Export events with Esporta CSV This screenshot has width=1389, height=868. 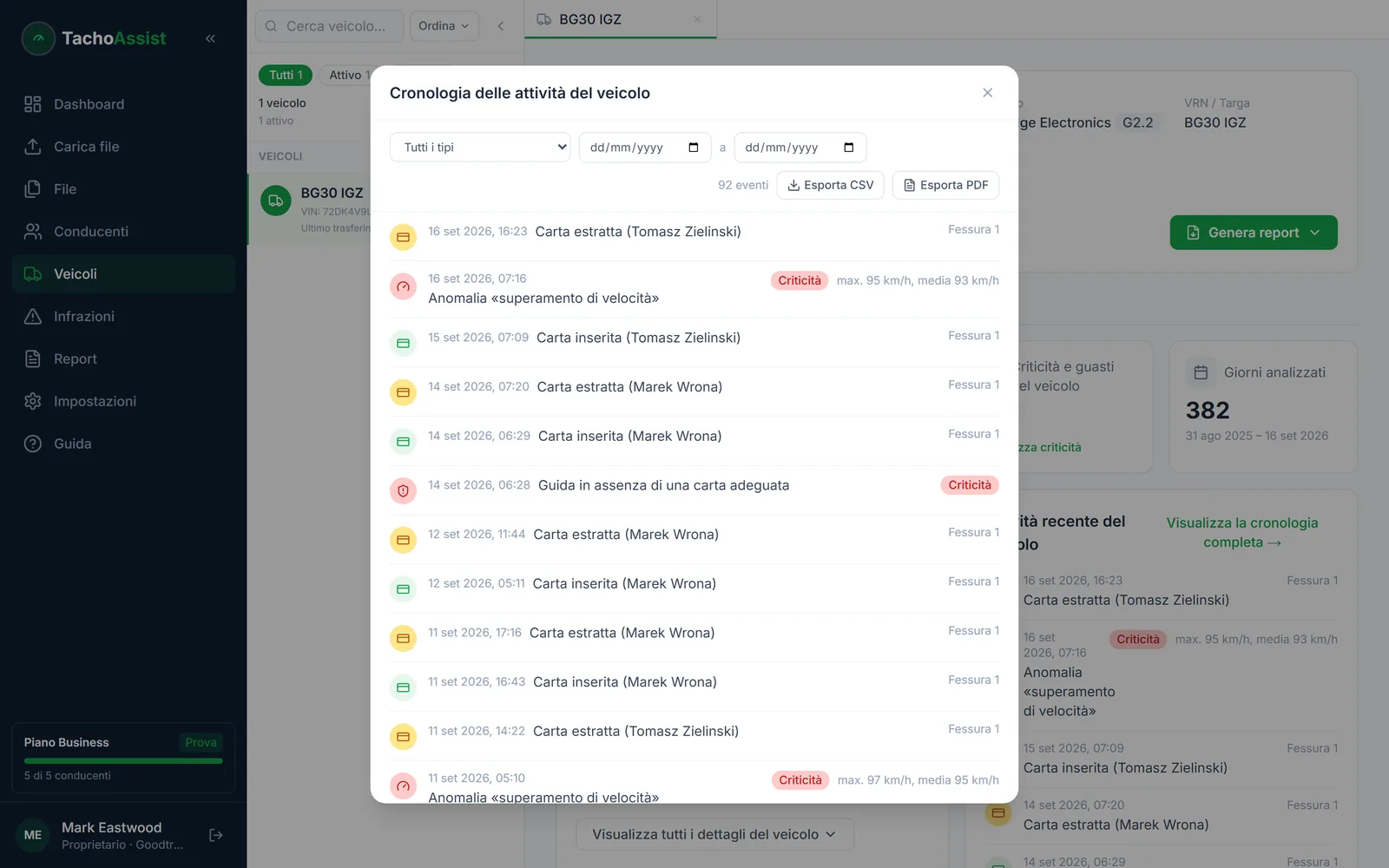point(831,185)
